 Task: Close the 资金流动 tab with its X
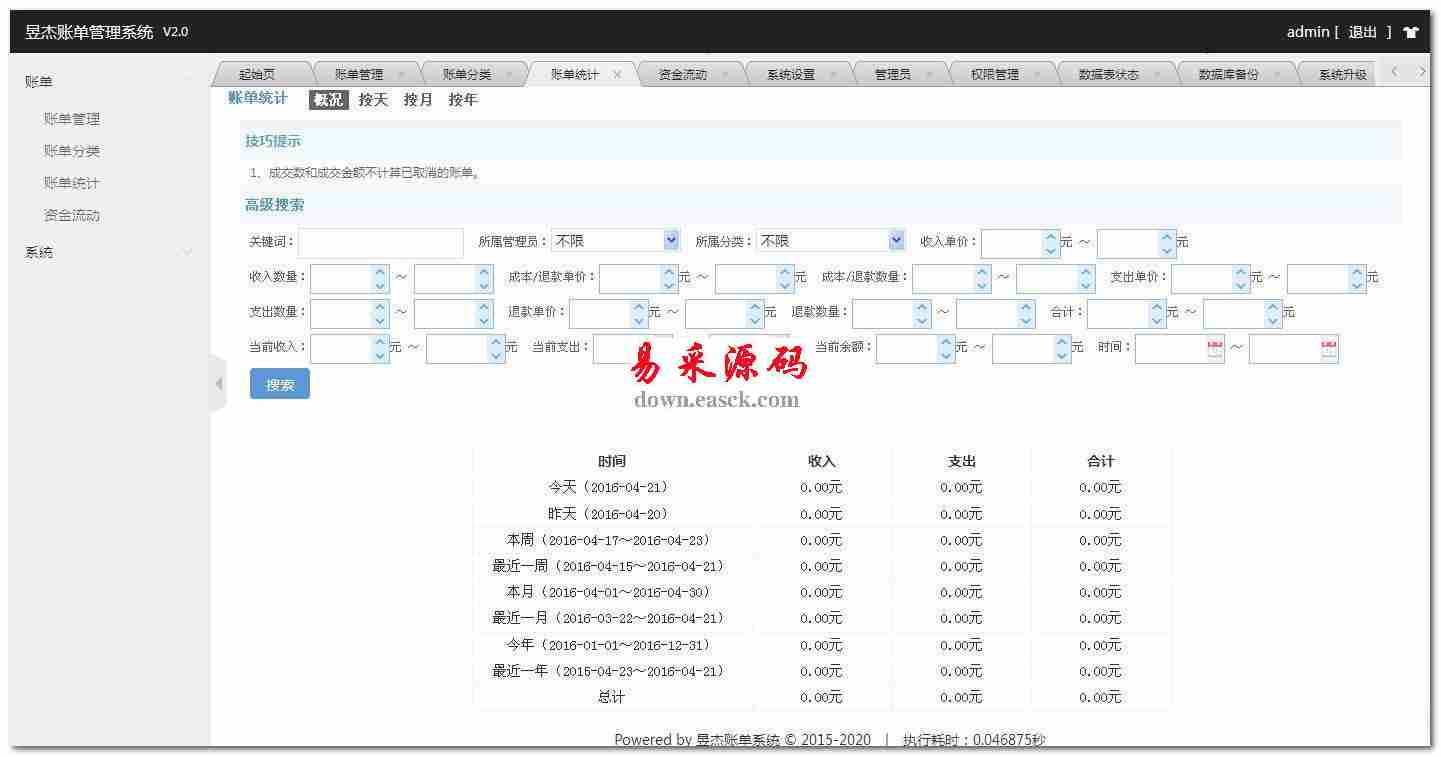pyautogui.click(x=725, y=74)
